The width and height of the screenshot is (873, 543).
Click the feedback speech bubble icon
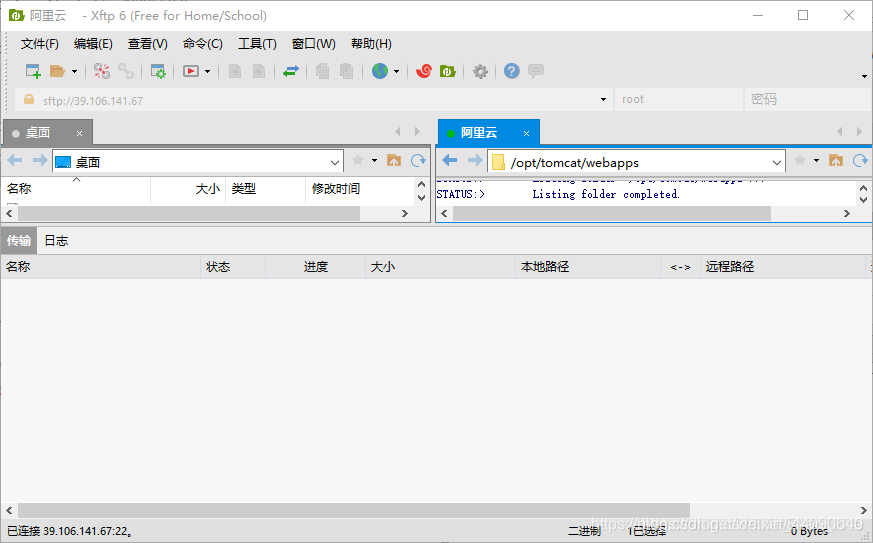click(536, 71)
